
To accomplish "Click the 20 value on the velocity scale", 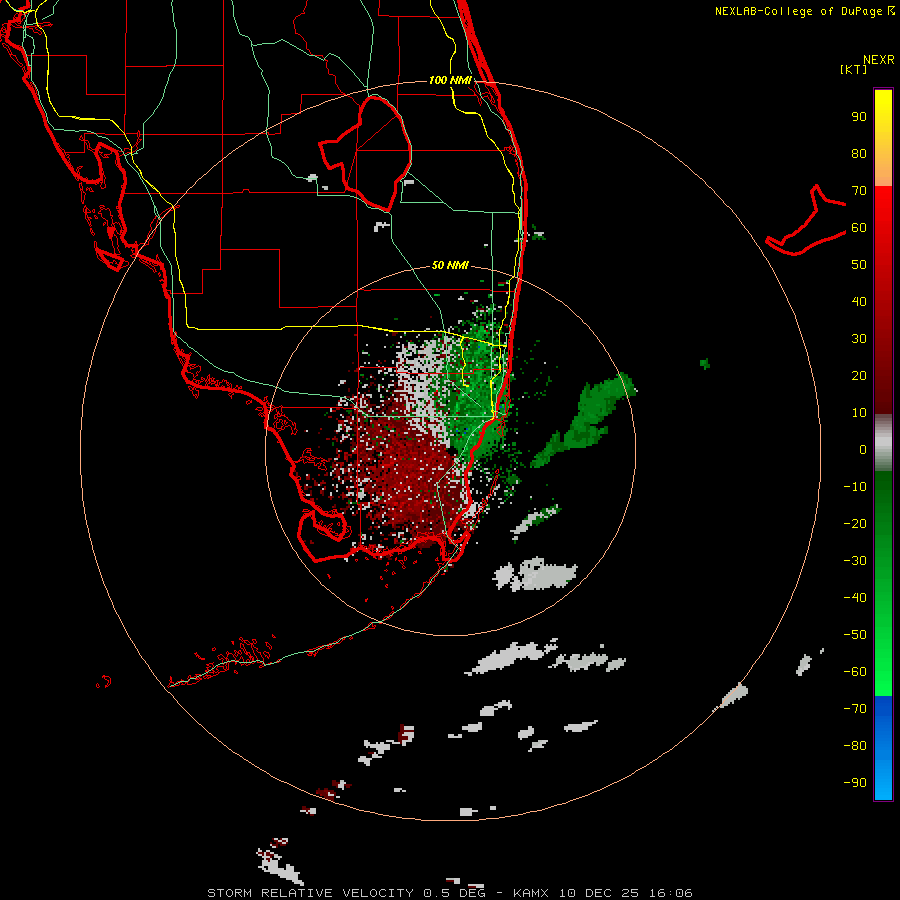I will pyautogui.click(x=859, y=376).
